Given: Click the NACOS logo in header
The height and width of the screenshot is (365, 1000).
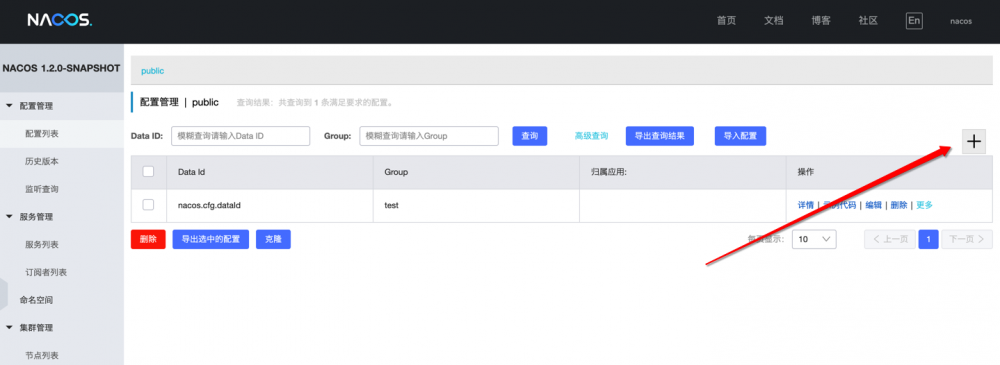Looking at the screenshot, I should pos(60,20).
